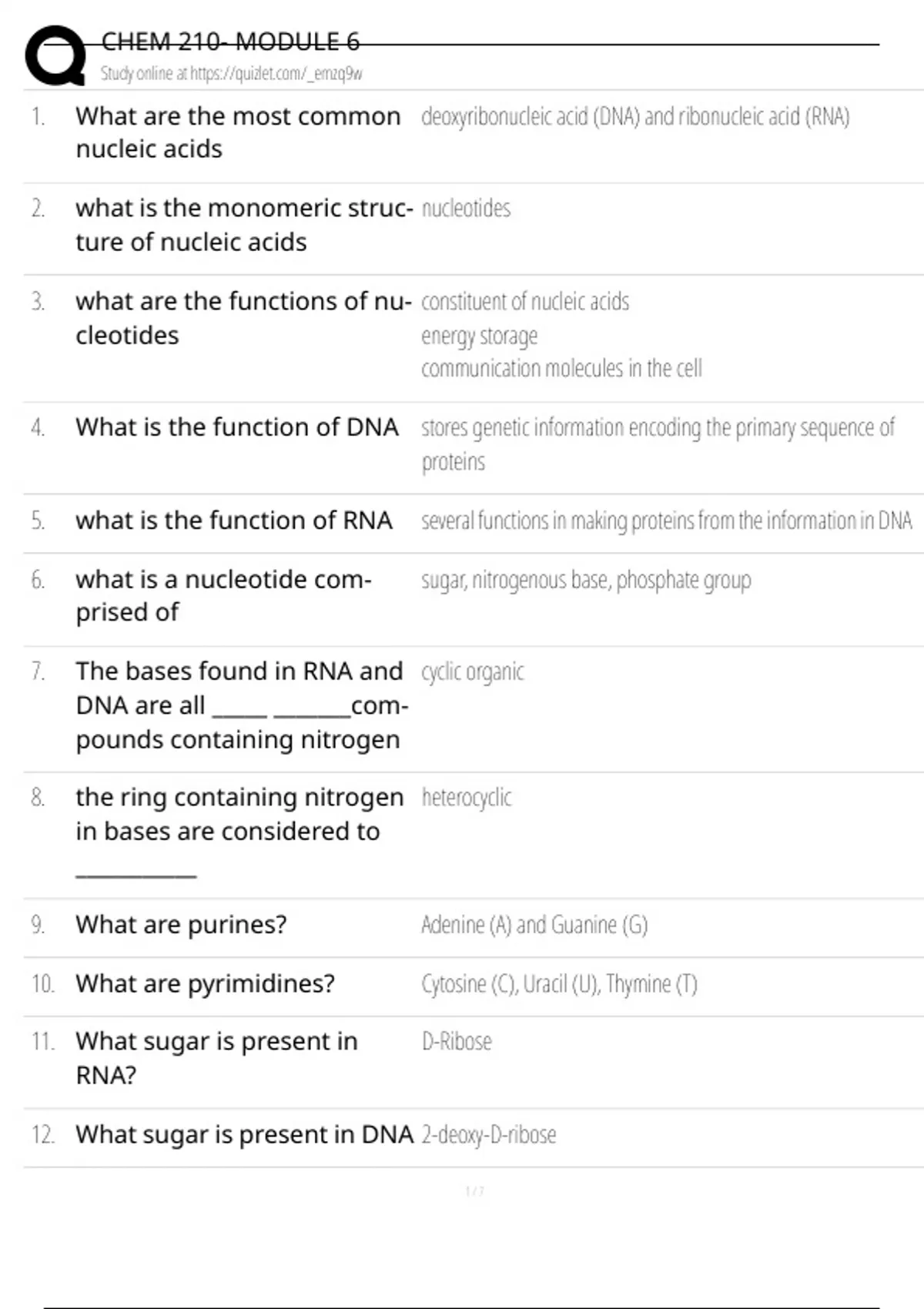Click the 'D-Ribose' answer text
924x1309 pixels.
pos(457,1042)
